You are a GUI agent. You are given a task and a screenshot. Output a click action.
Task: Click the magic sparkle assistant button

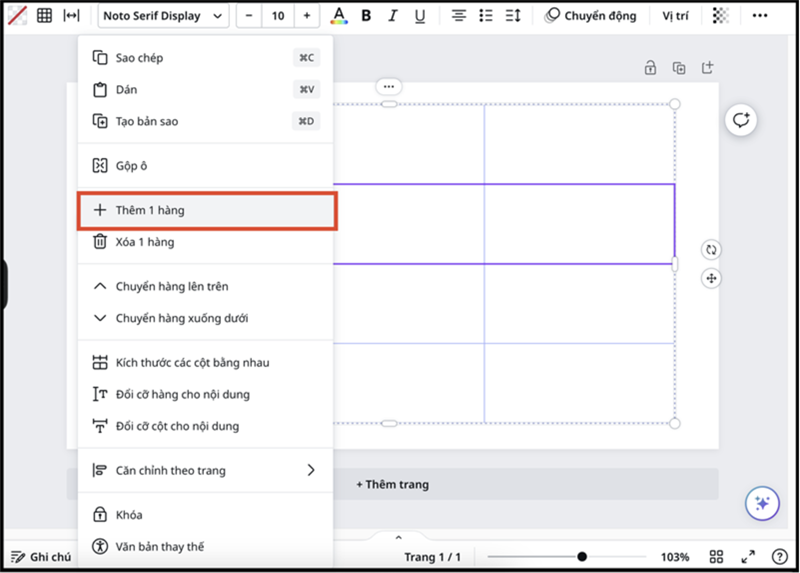tap(762, 503)
